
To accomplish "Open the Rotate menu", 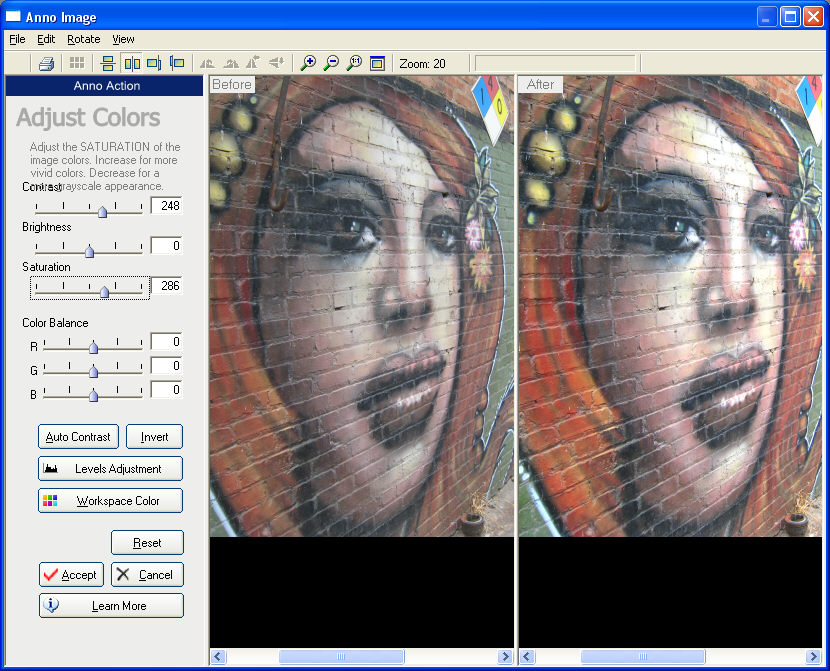I will (x=84, y=39).
